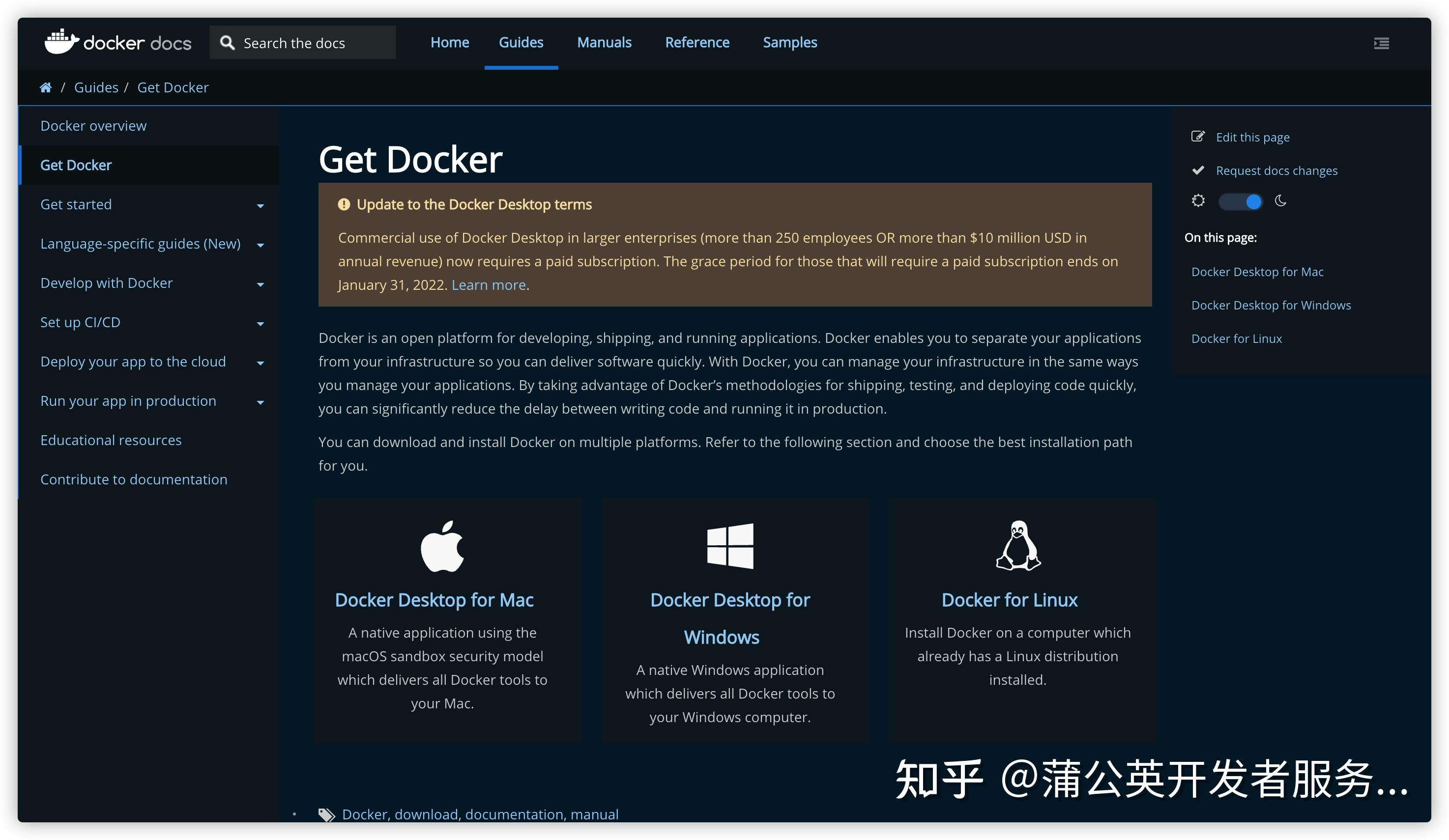
Task: Click the Learn more link
Action: point(488,285)
